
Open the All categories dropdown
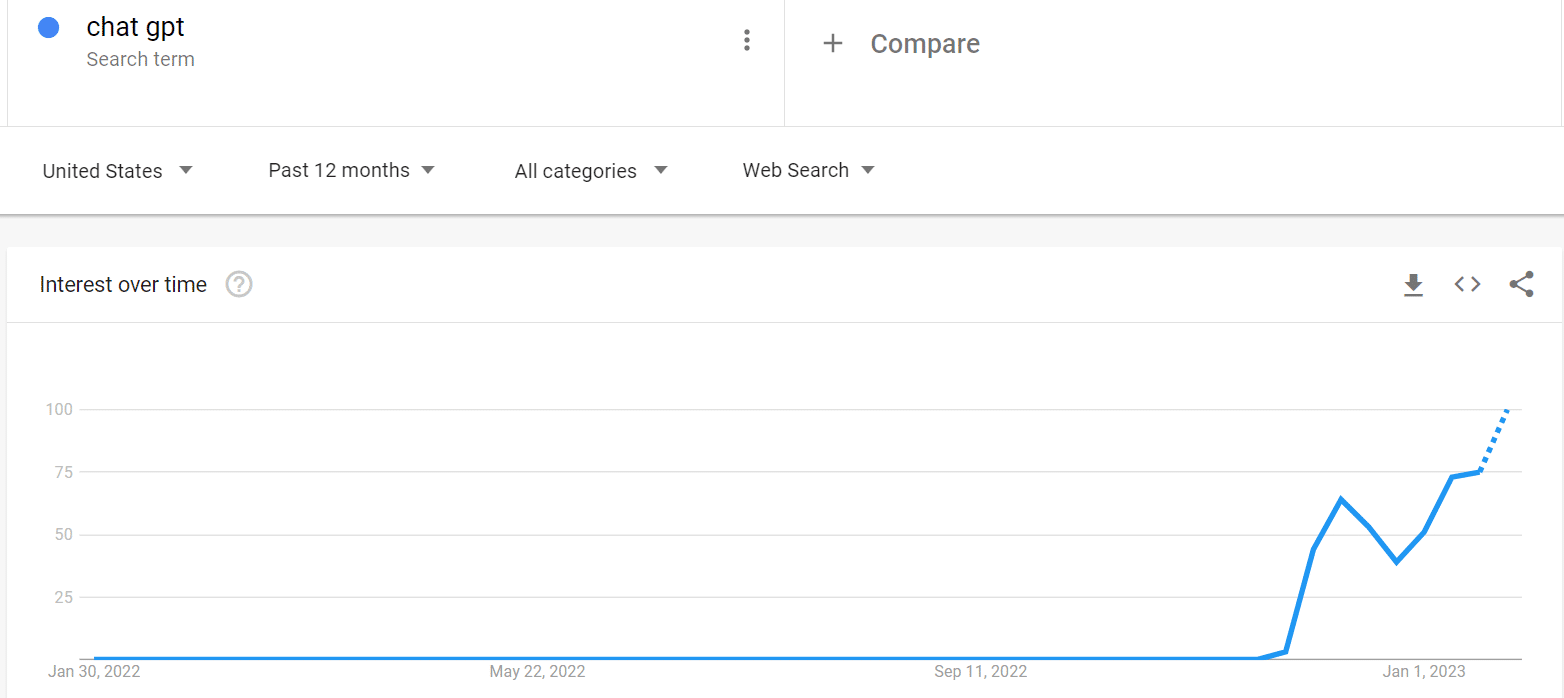pyautogui.click(x=590, y=170)
